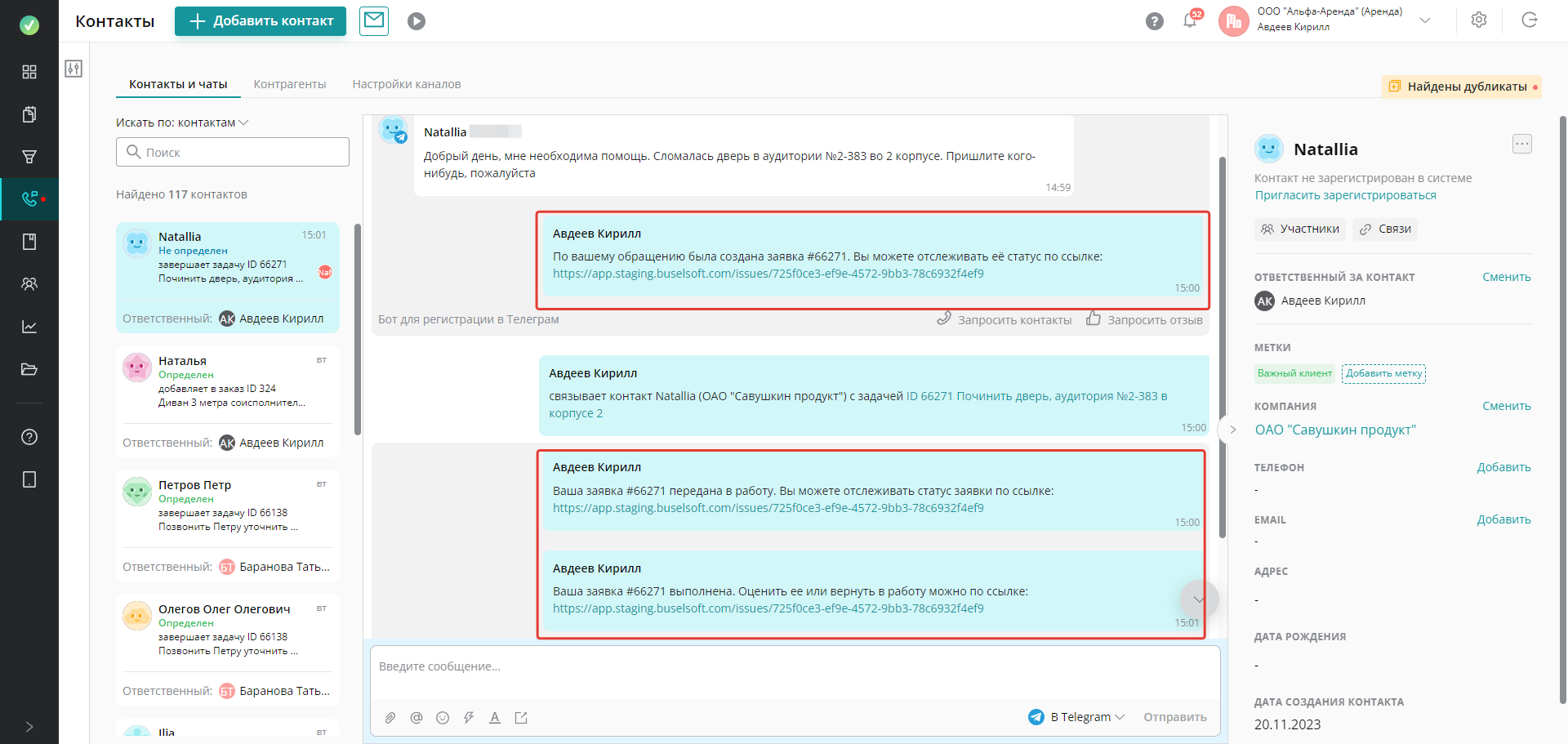This screenshot has height=744, width=1568.
Task: Open the analytics chart icon in sidebar
Action: (29, 327)
